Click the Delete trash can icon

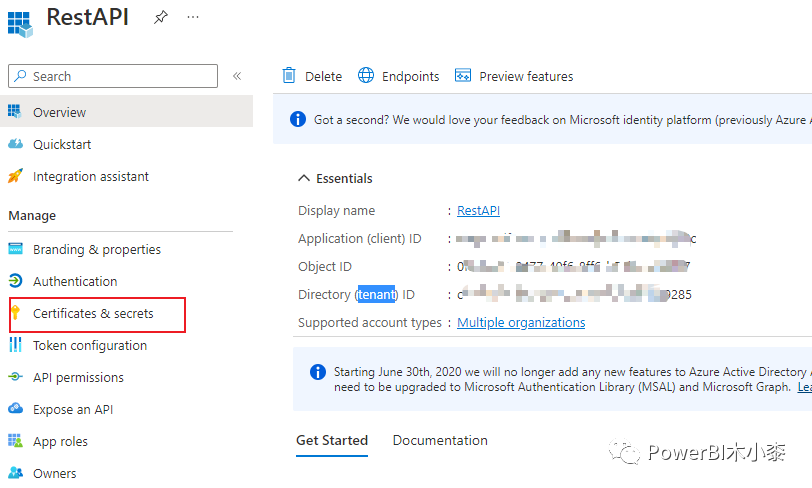click(x=289, y=76)
